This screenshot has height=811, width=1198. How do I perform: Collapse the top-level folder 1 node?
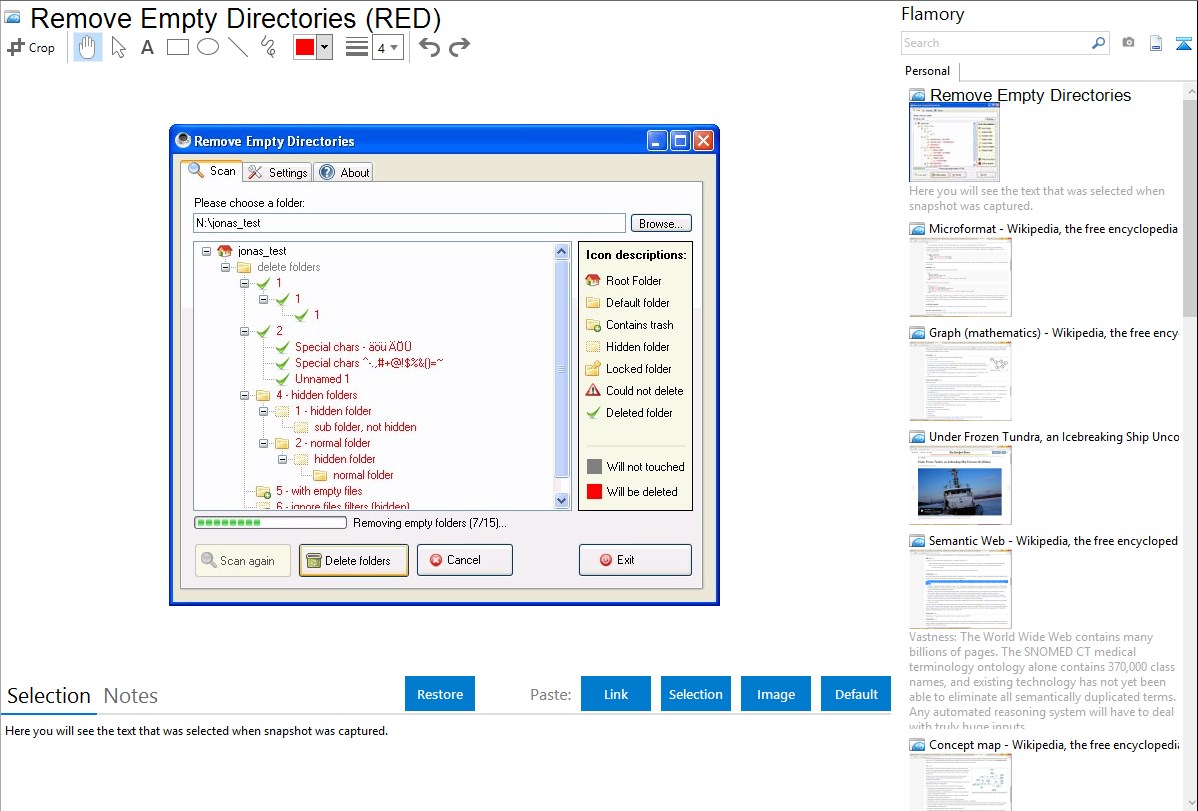pos(244,283)
